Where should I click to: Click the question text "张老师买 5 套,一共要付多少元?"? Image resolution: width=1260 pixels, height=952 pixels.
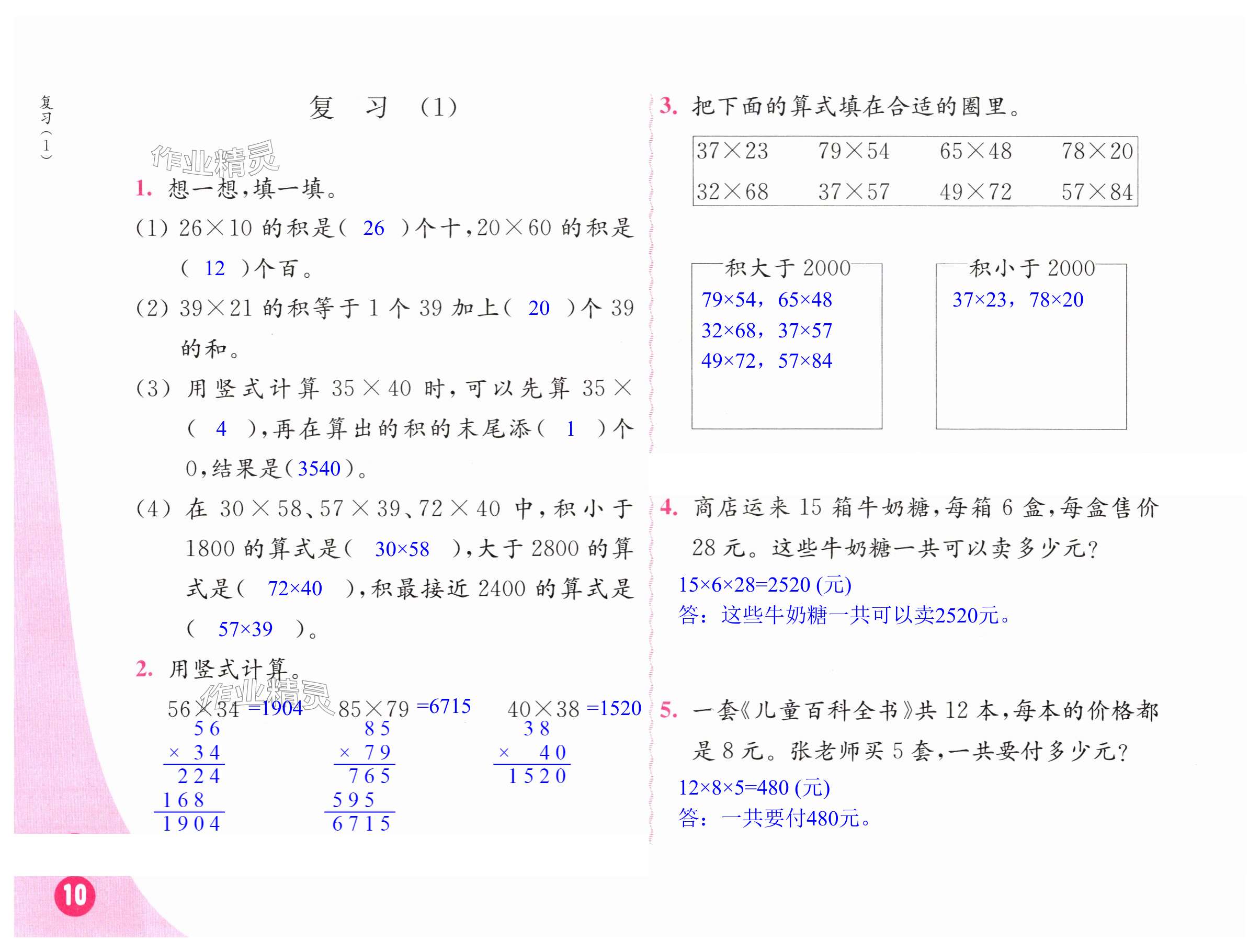coord(959,752)
